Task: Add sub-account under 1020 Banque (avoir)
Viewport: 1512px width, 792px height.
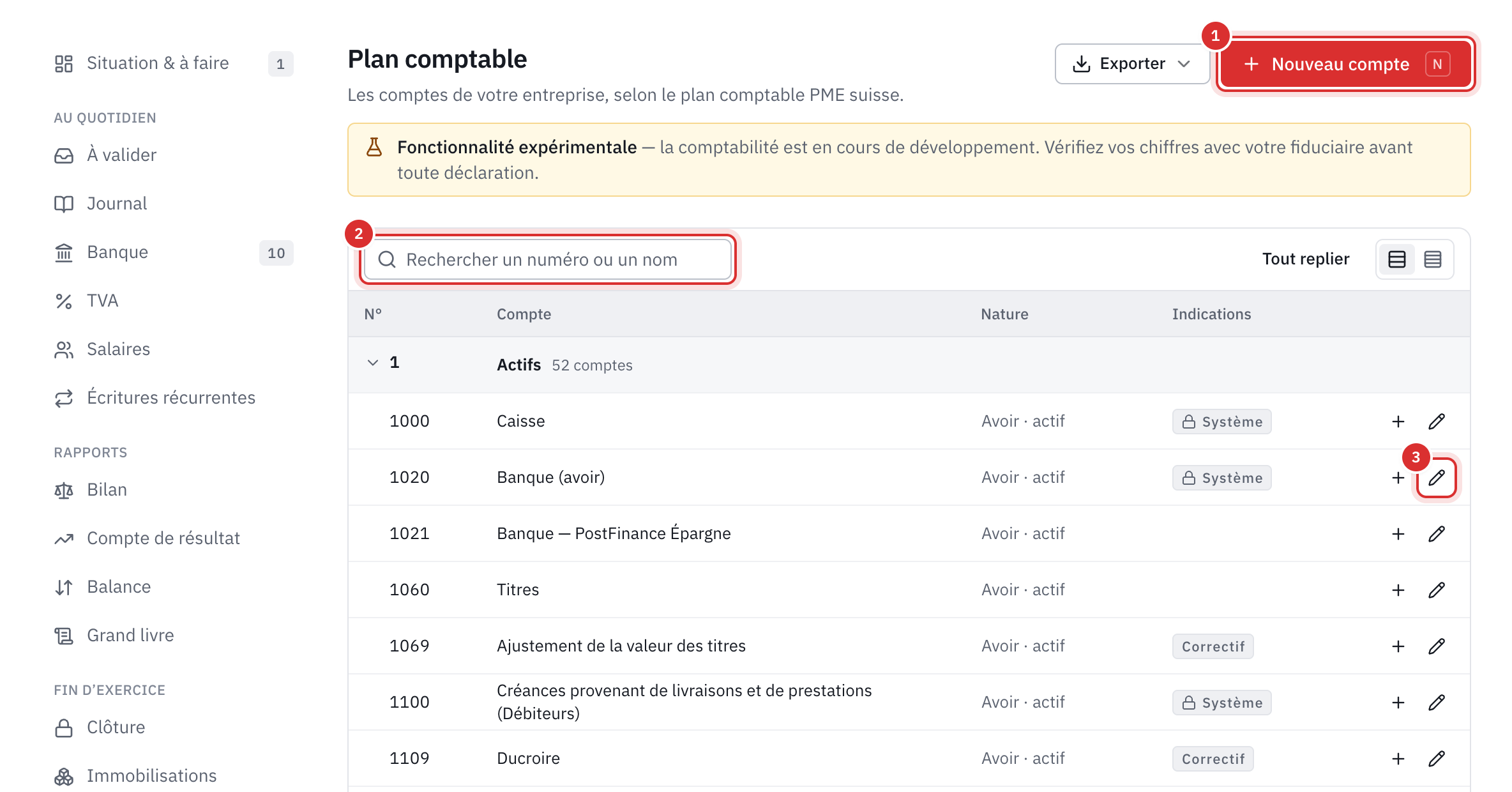Action: pos(1398,478)
